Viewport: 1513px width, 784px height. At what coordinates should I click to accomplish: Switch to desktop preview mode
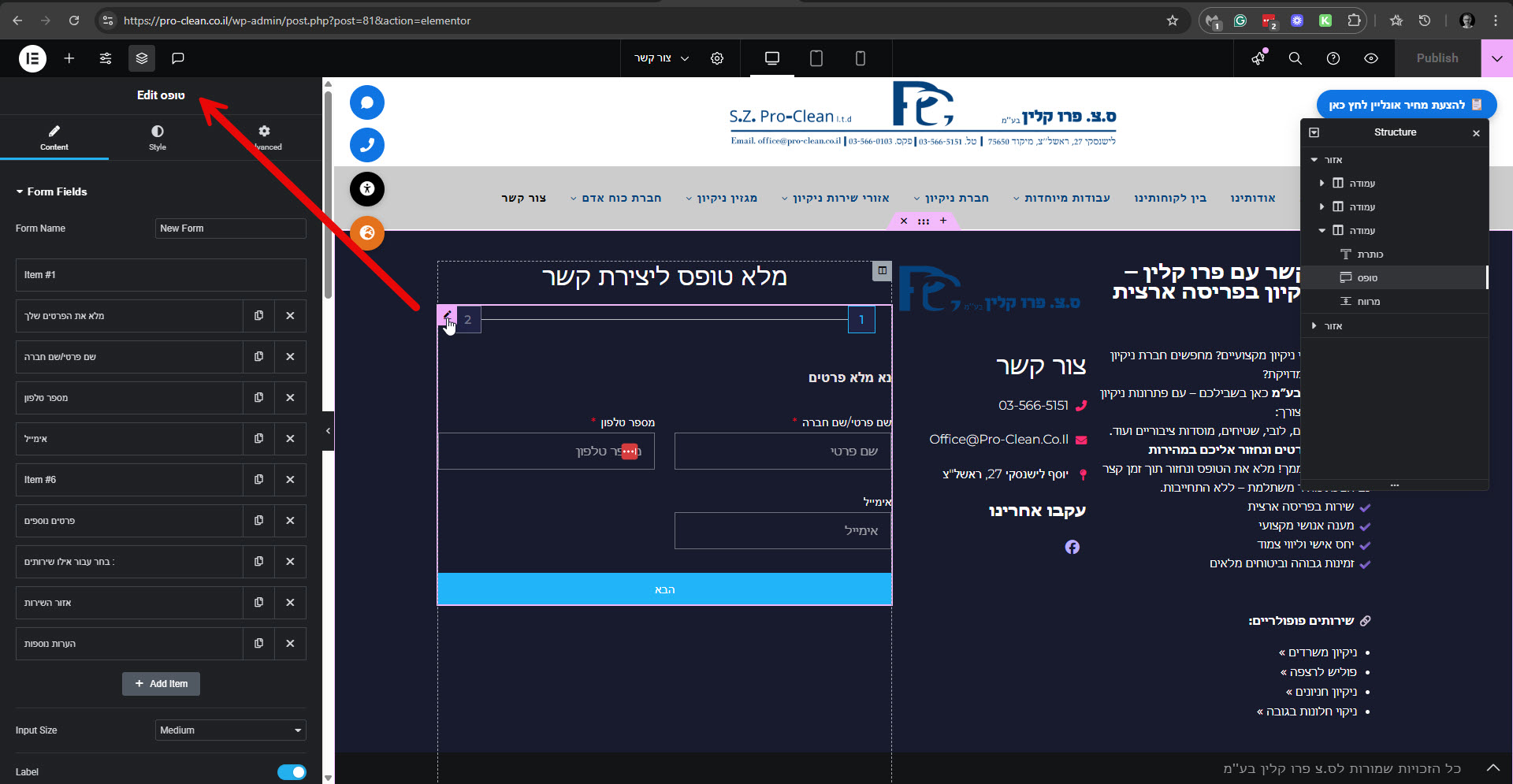point(772,58)
